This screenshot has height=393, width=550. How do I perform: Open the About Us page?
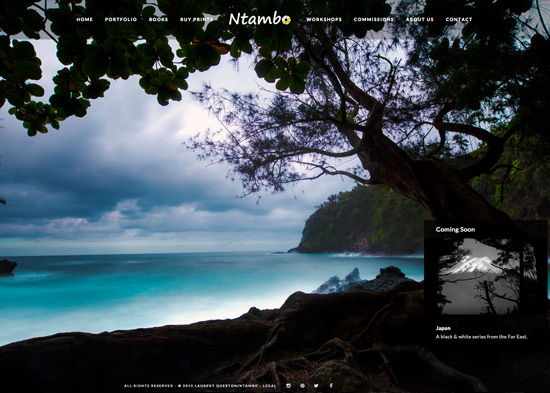(420, 19)
